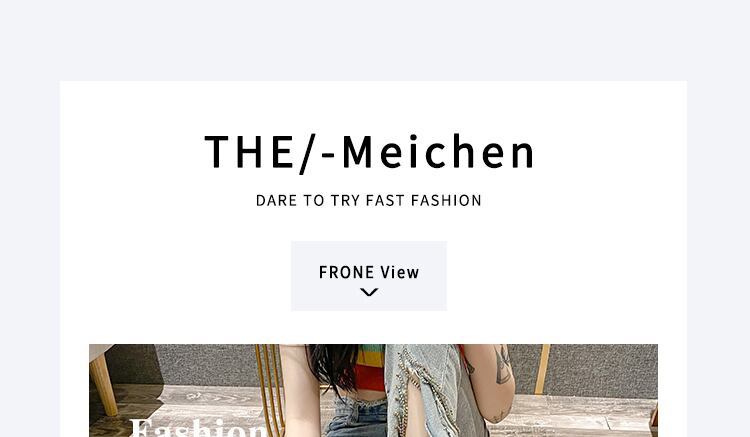Click the word THE in the title
This screenshot has width=750, height=437.
click(249, 152)
